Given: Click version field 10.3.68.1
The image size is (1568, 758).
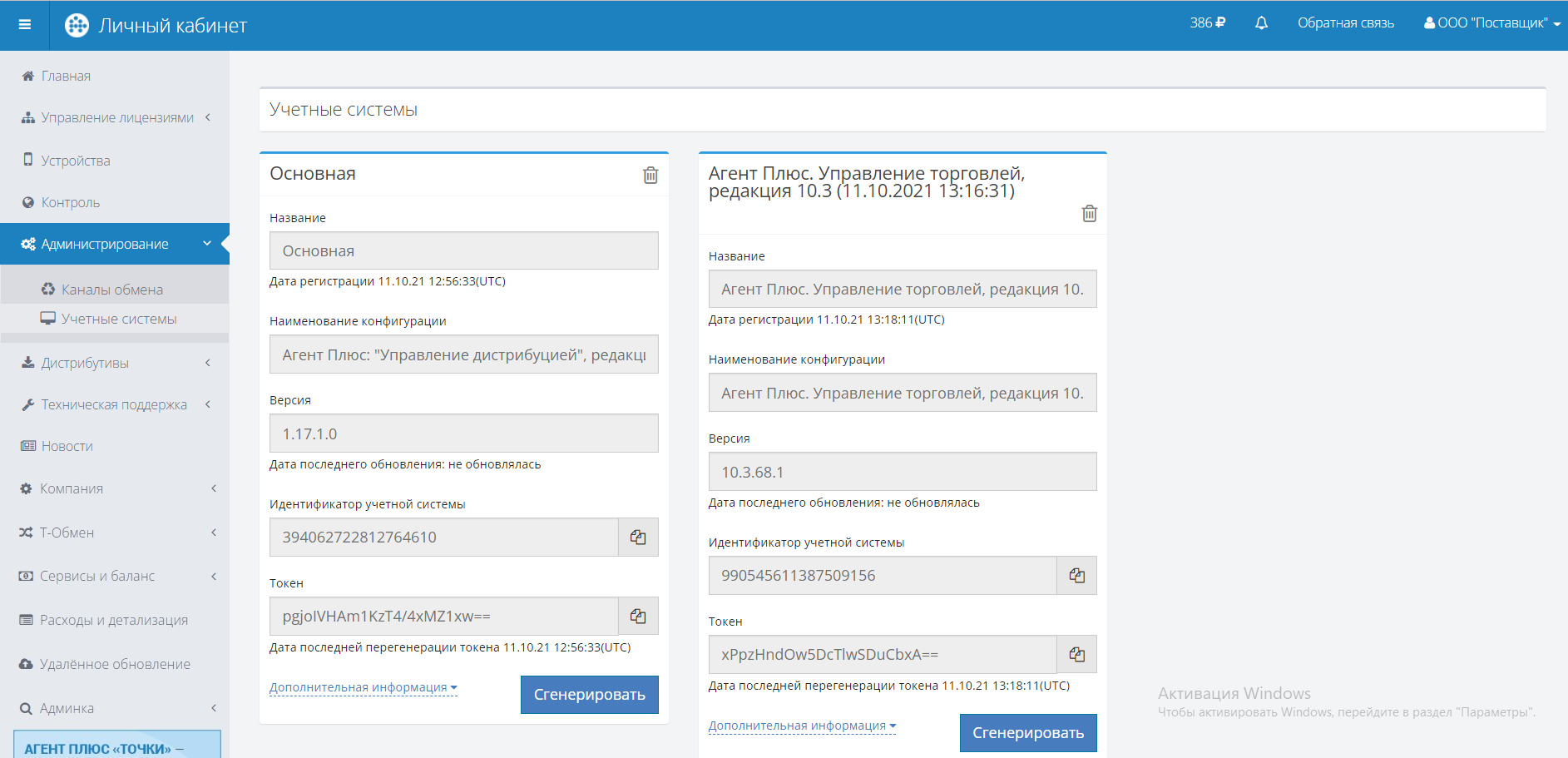Looking at the screenshot, I should [x=903, y=472].
